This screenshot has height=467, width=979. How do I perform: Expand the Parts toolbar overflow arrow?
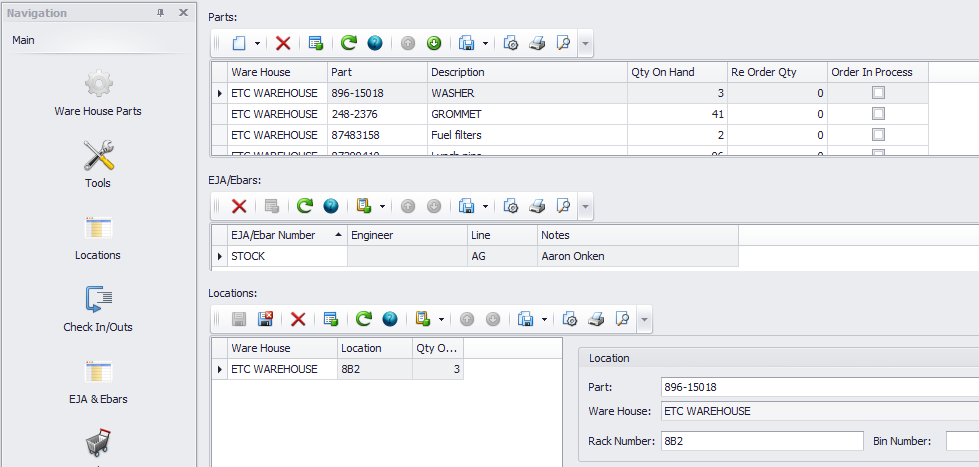coord(585,44)
